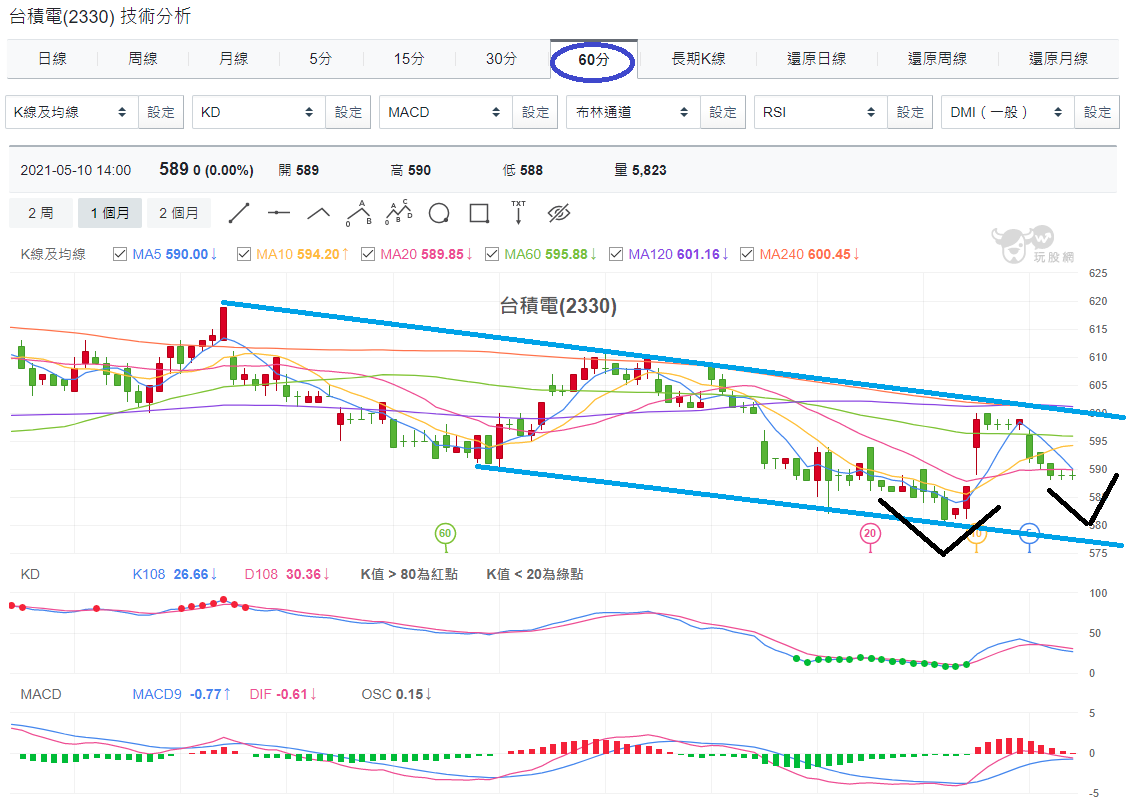Click 設定 next to the RSI dropdown
Screen dimensions: 1132x806
tap(910, 112)
